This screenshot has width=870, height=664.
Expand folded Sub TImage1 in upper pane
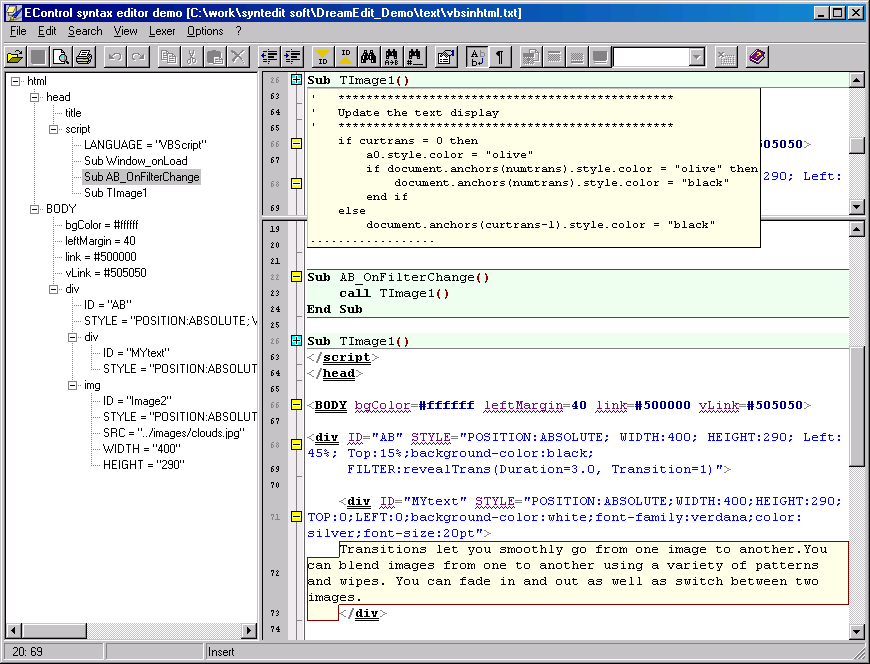click(x=296, y=80)
